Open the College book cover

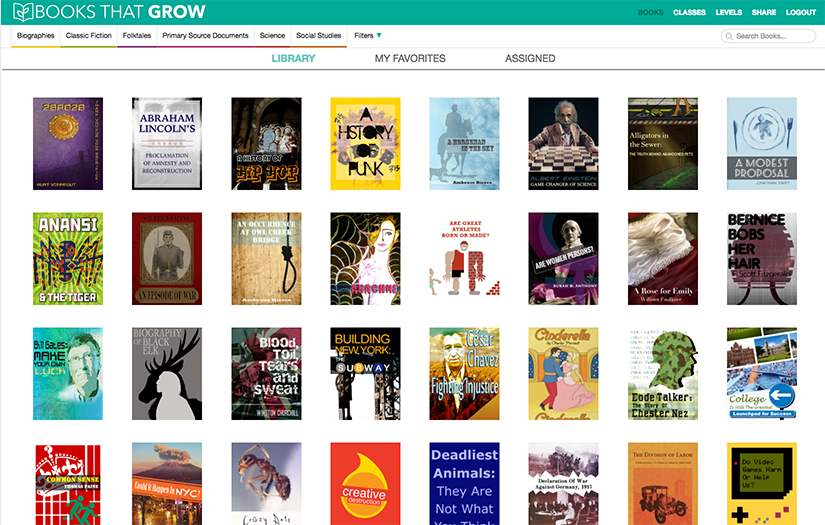(x=762, y=374)
